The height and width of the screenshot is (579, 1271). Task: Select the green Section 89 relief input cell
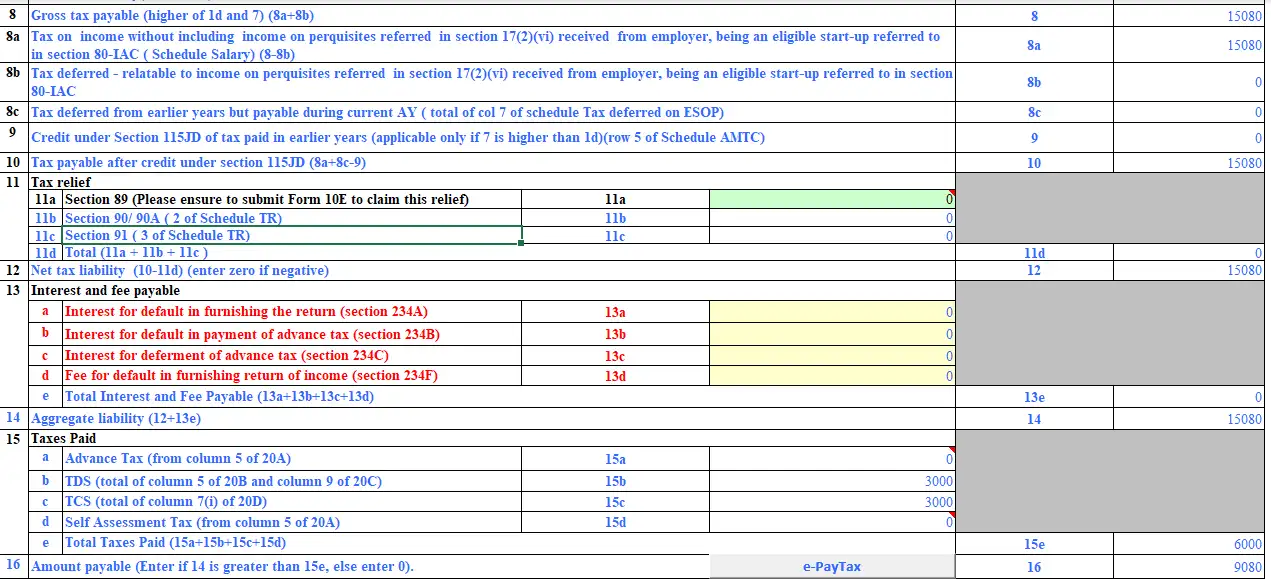830,199
